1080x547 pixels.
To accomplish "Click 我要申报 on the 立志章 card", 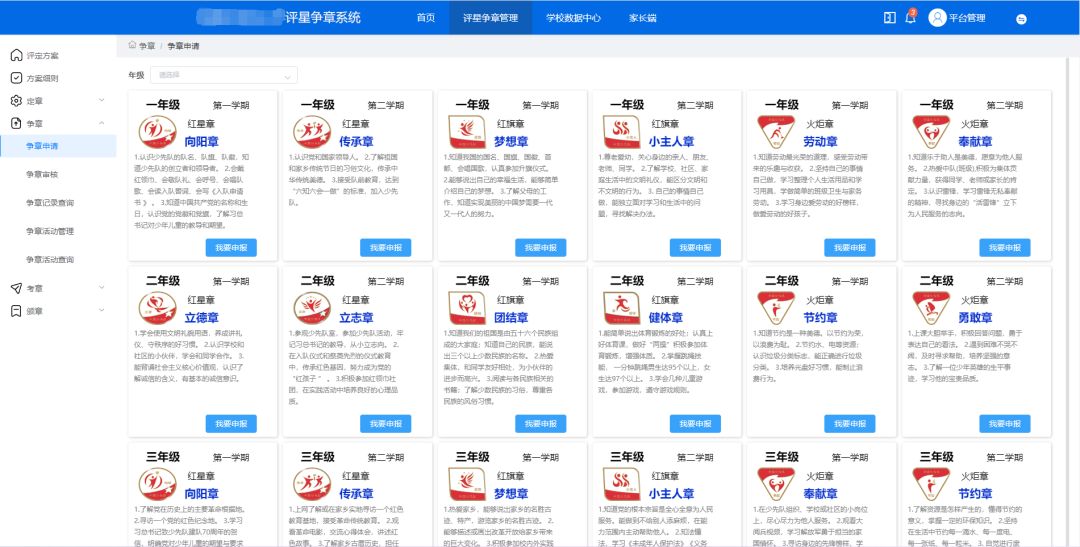I will coord(386,424).
